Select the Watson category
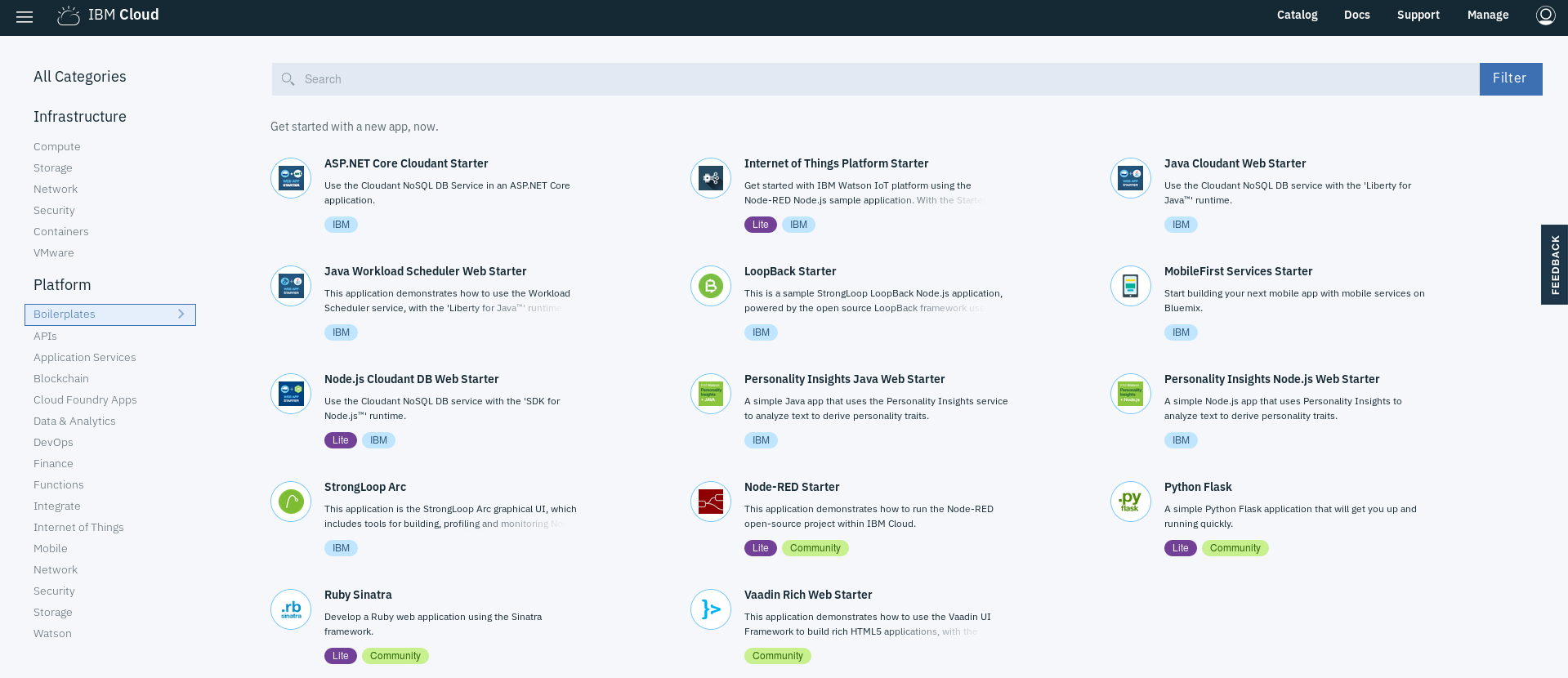Image resolution: width=1568 pixels, height=678 pixels. (x=52, y=634)
